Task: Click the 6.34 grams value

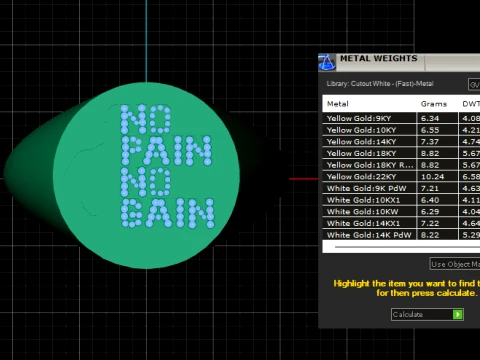Action: pos(430,118)
